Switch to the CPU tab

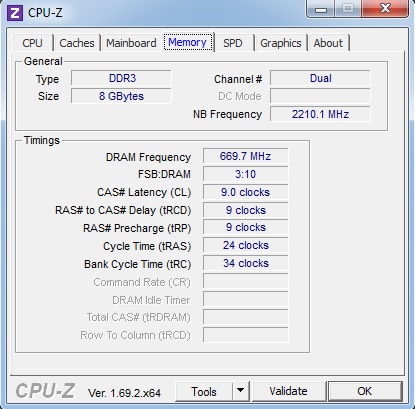tap(32, 43)
